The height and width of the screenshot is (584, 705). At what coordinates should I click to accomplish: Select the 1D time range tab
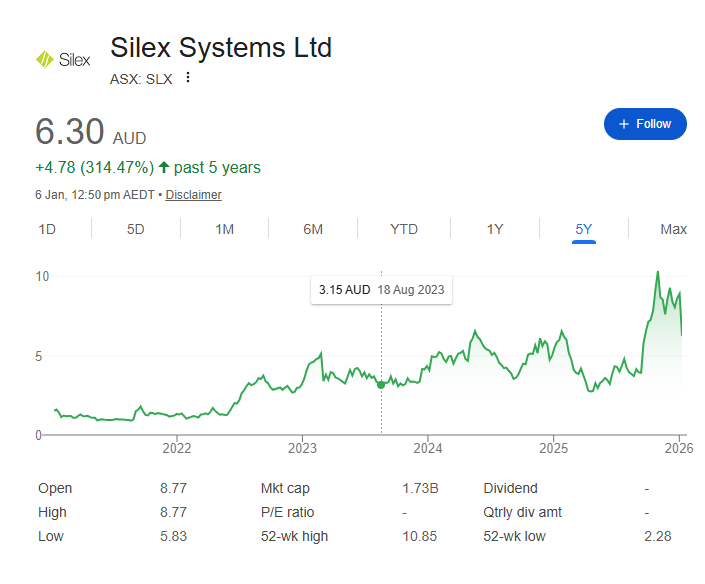[x=47, y=229]
